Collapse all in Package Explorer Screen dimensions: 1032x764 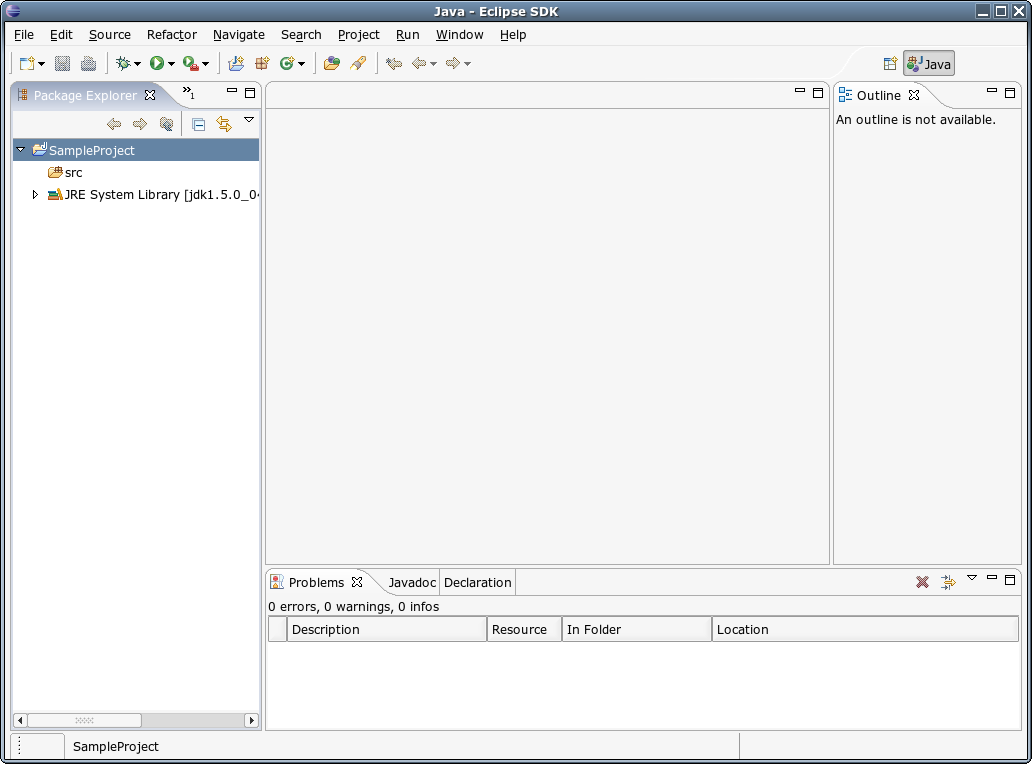[x=198, y=124]
